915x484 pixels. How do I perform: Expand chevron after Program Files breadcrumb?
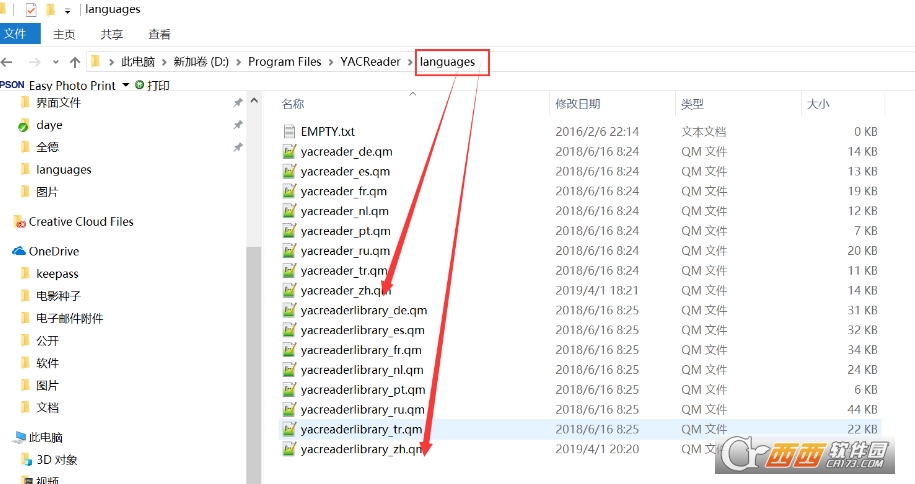click(x=331, y=62)
